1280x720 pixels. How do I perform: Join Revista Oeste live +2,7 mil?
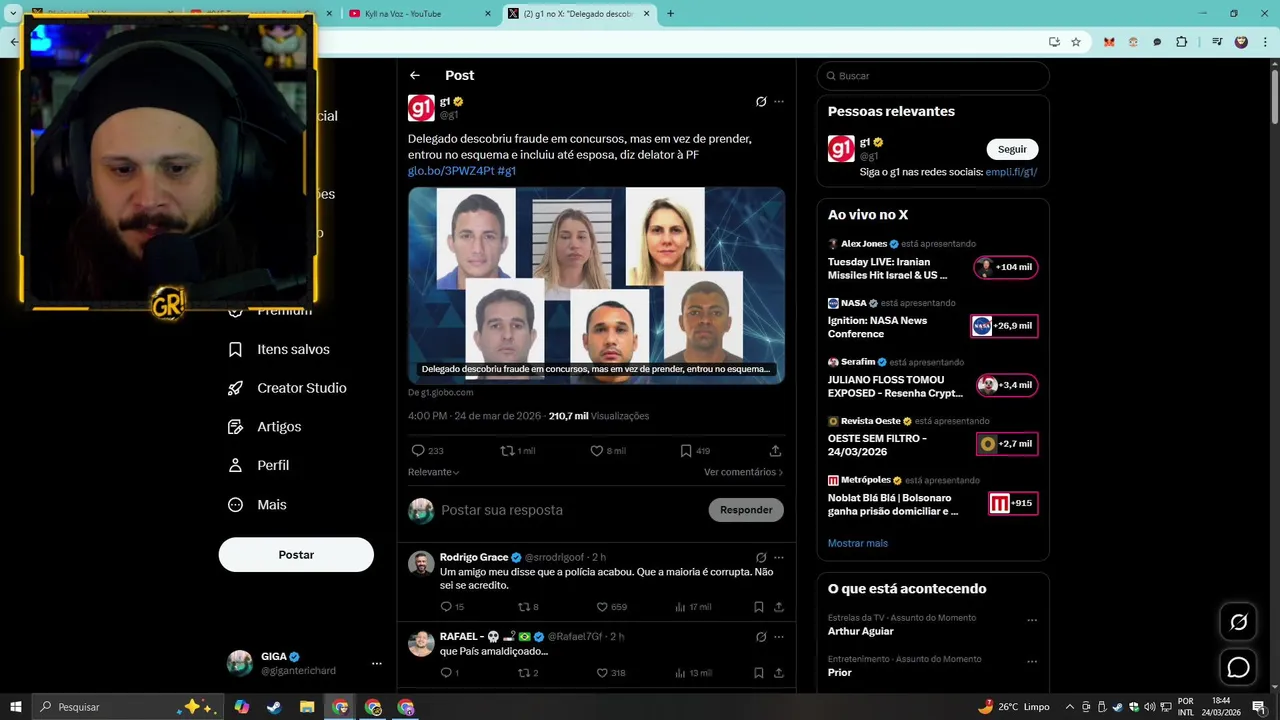1007,444
